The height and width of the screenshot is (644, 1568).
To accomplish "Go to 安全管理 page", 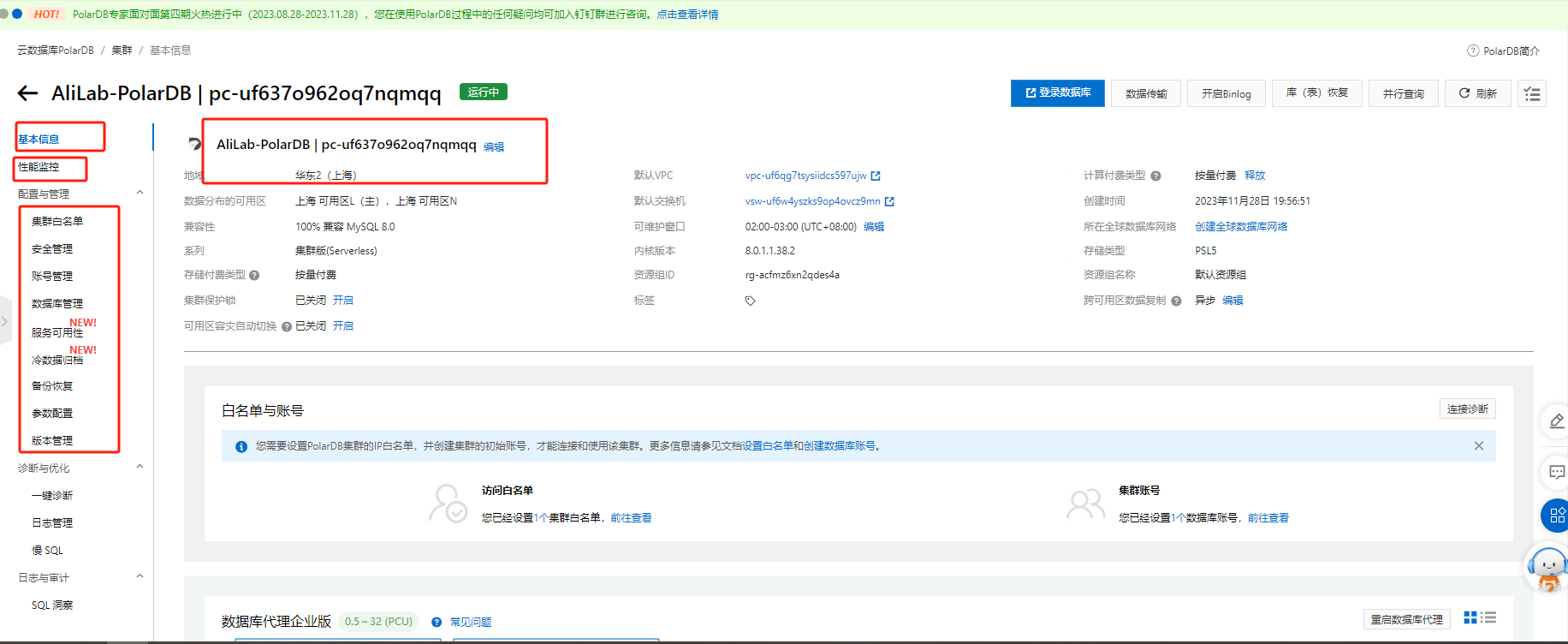I will pyautogui.click(x=52, y=249).
